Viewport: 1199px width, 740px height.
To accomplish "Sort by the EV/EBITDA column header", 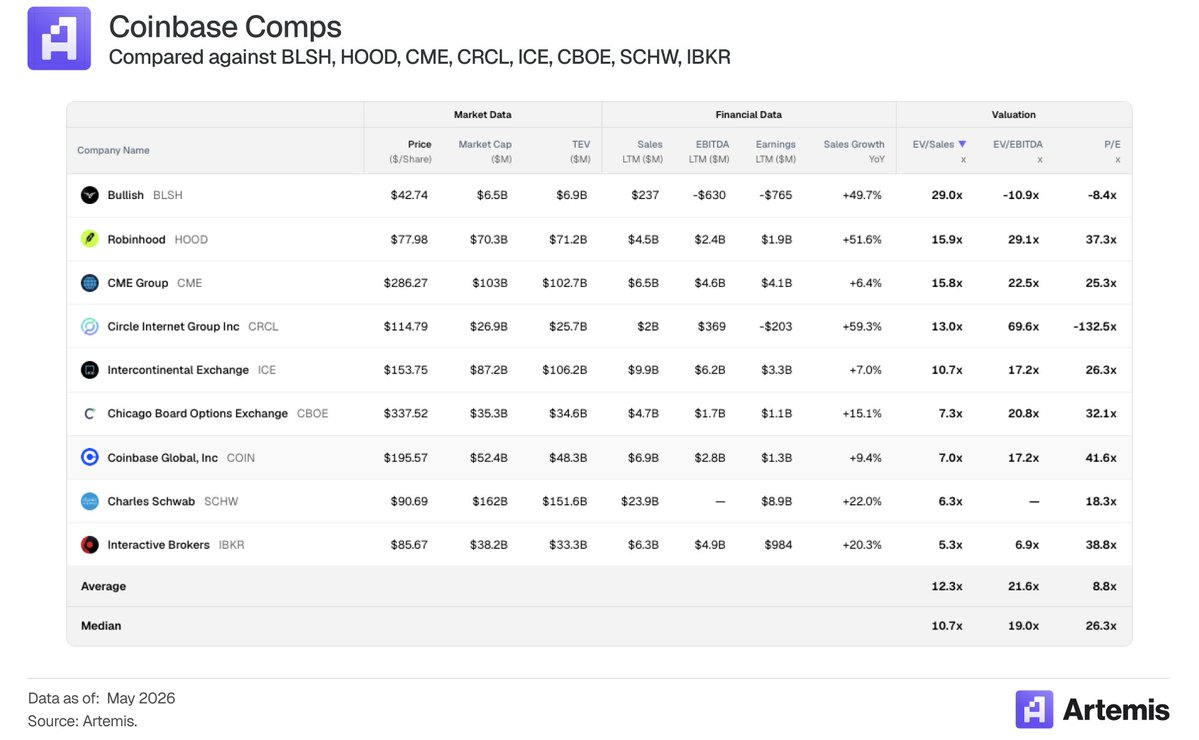I will point(1018,151).
